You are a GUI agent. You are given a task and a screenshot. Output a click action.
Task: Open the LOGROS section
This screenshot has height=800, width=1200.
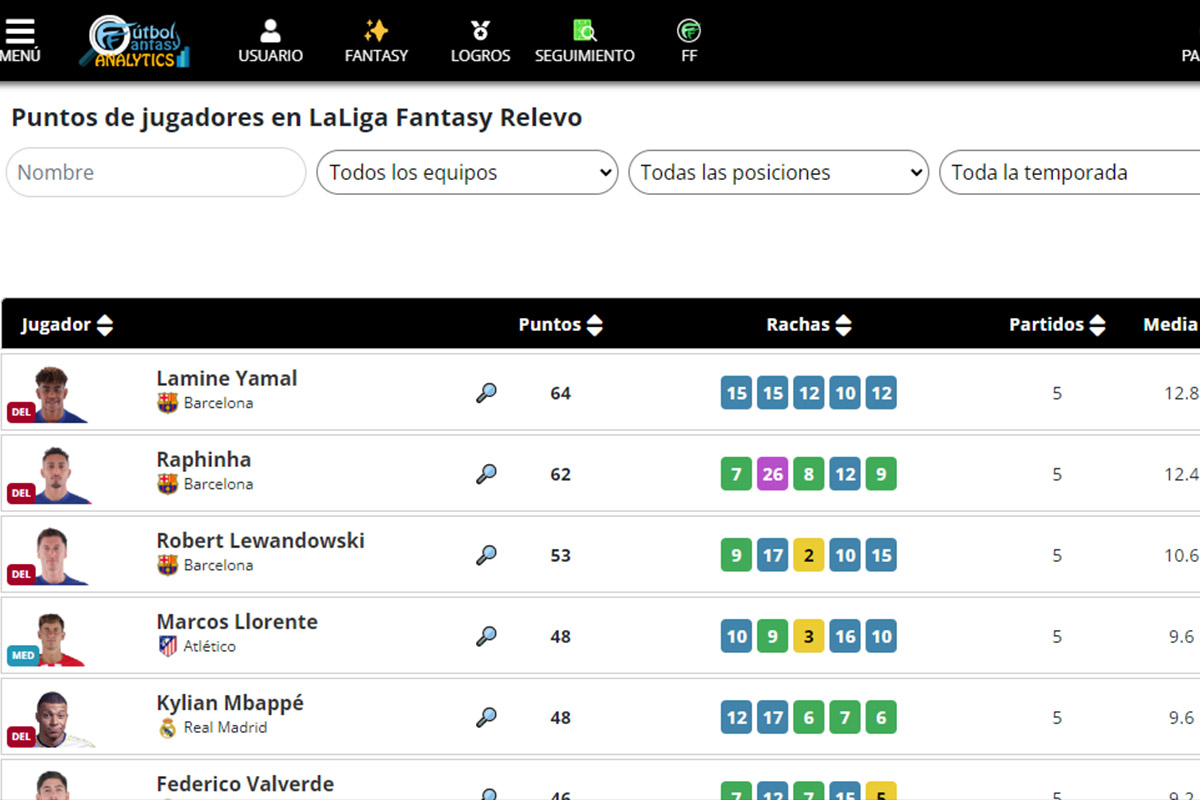click(480, 41)
